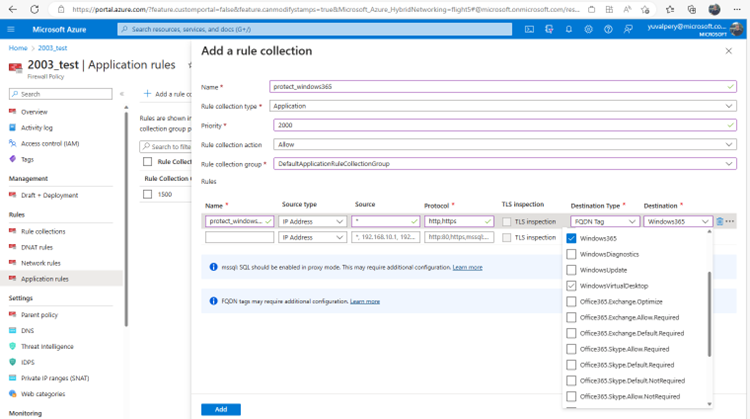
Task: Open Cloud Shell from the top bar
Action: click(x=529, y=29)
